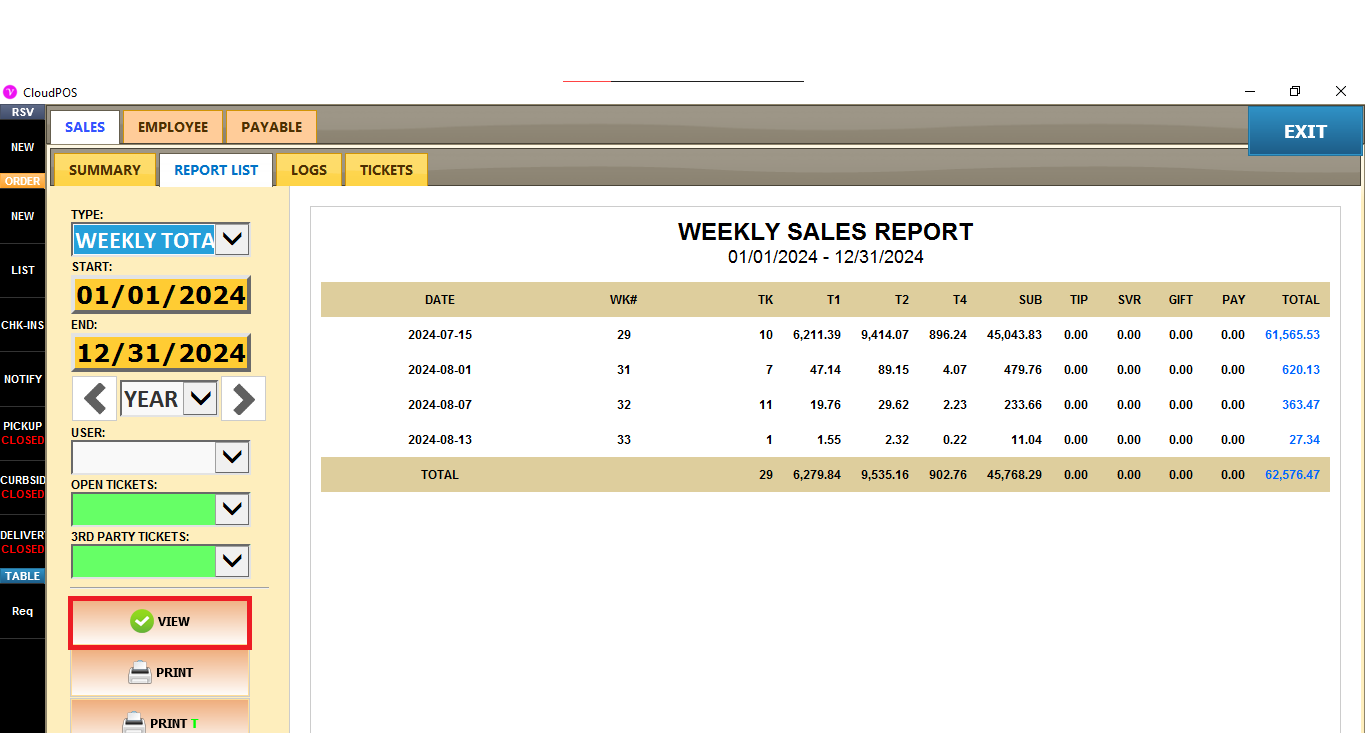
Task: Open the LOGS tab
Action: (x=309, y=170)
